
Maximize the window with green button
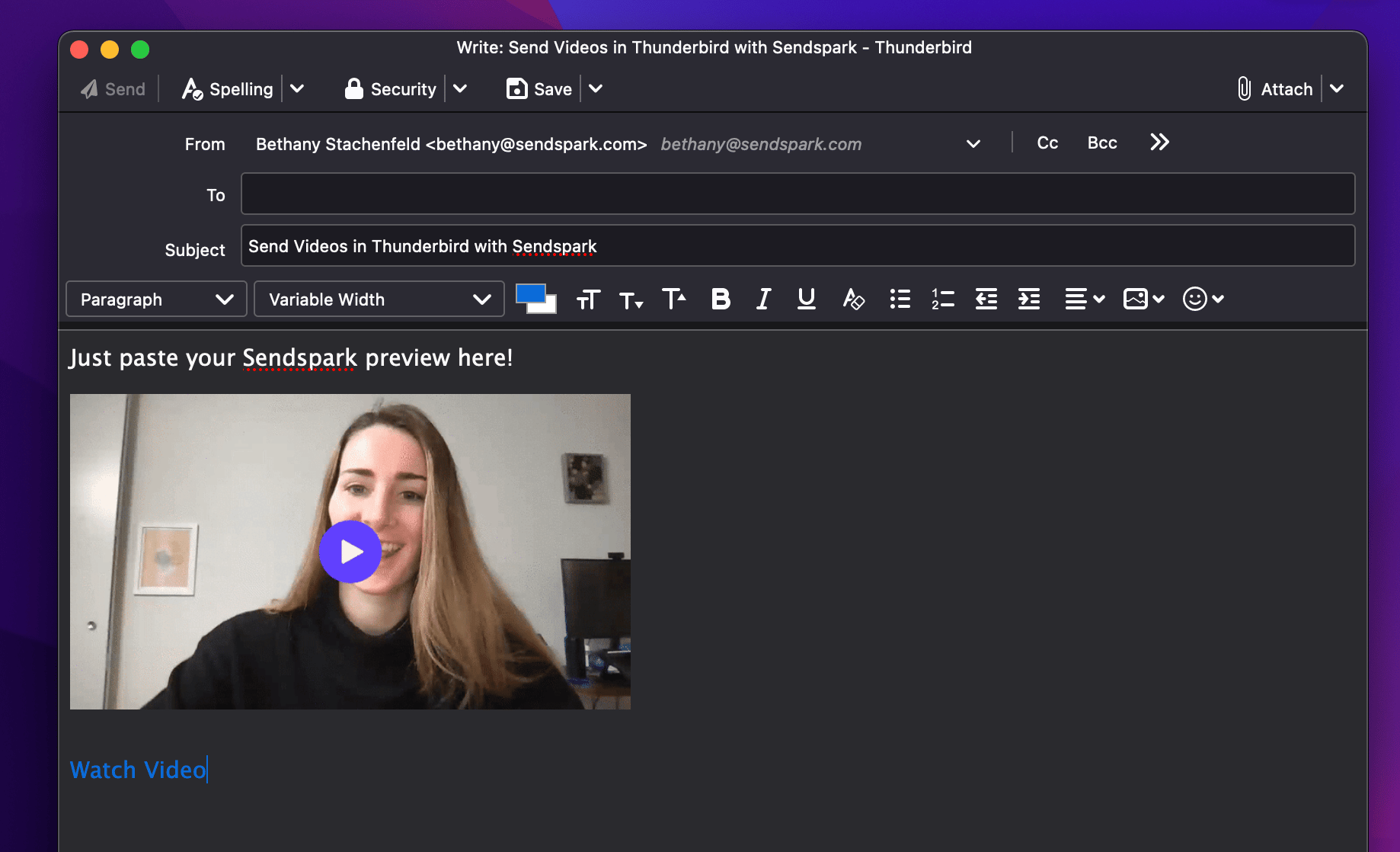(140, 50)
